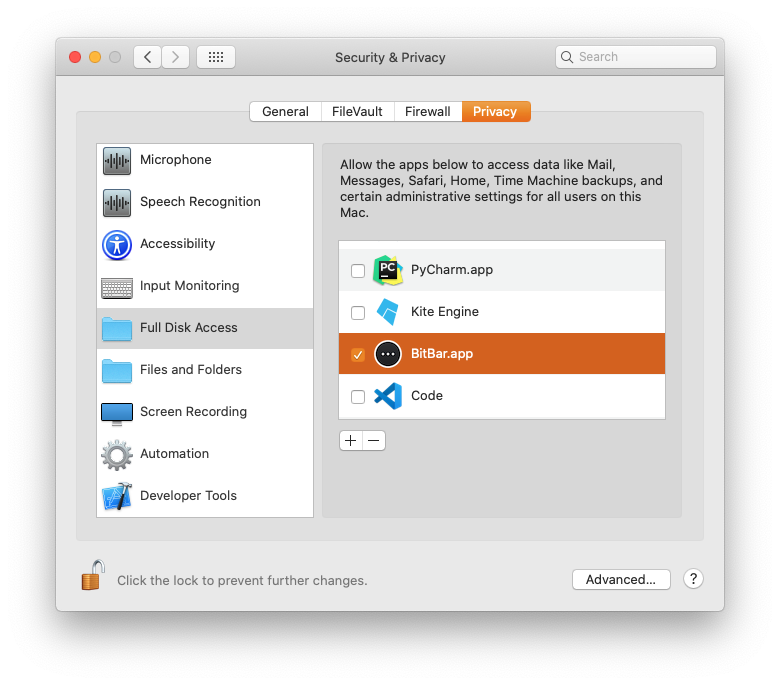Viewport: 780px width, 685px height.
Task: Go forward with the right arrow
Action: [x=175, y=57]
